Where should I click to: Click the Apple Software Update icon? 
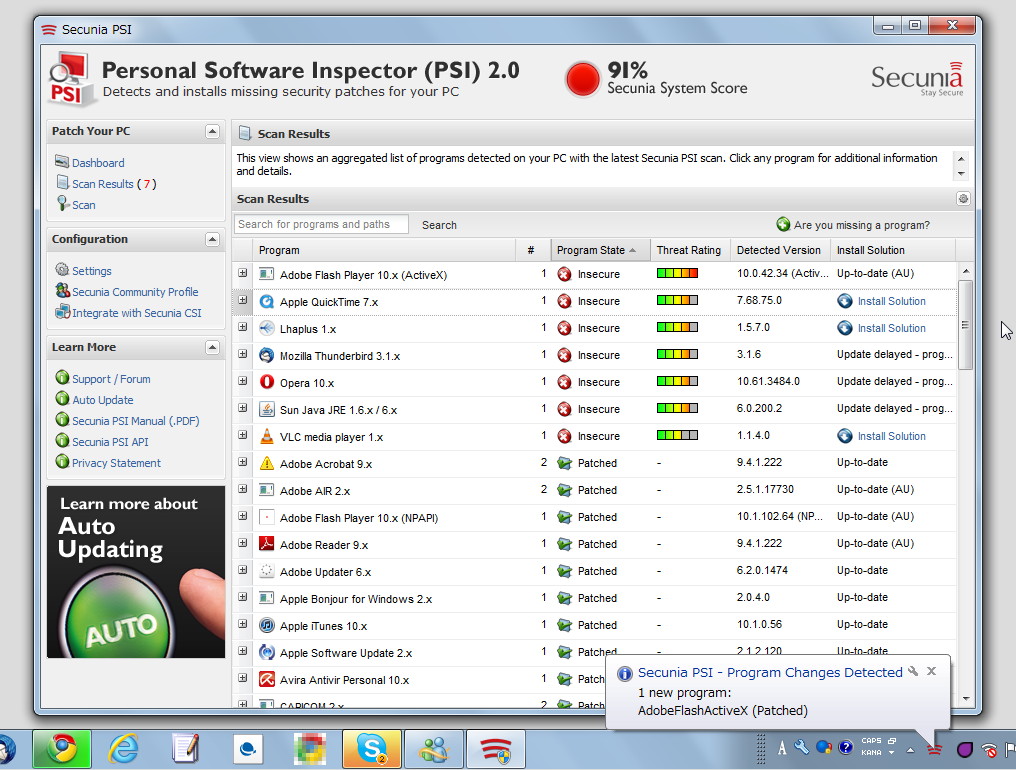[x=266, y=652]
